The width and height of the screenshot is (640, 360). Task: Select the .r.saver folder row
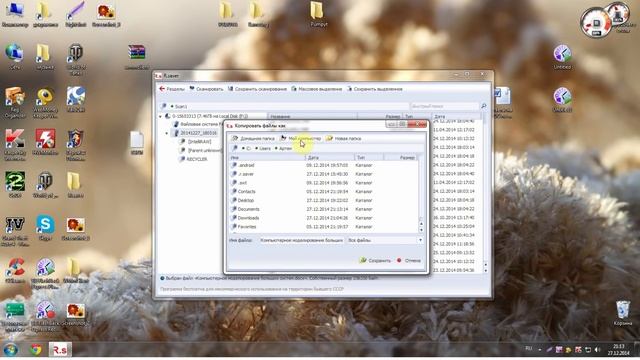(x=324, y=174)
